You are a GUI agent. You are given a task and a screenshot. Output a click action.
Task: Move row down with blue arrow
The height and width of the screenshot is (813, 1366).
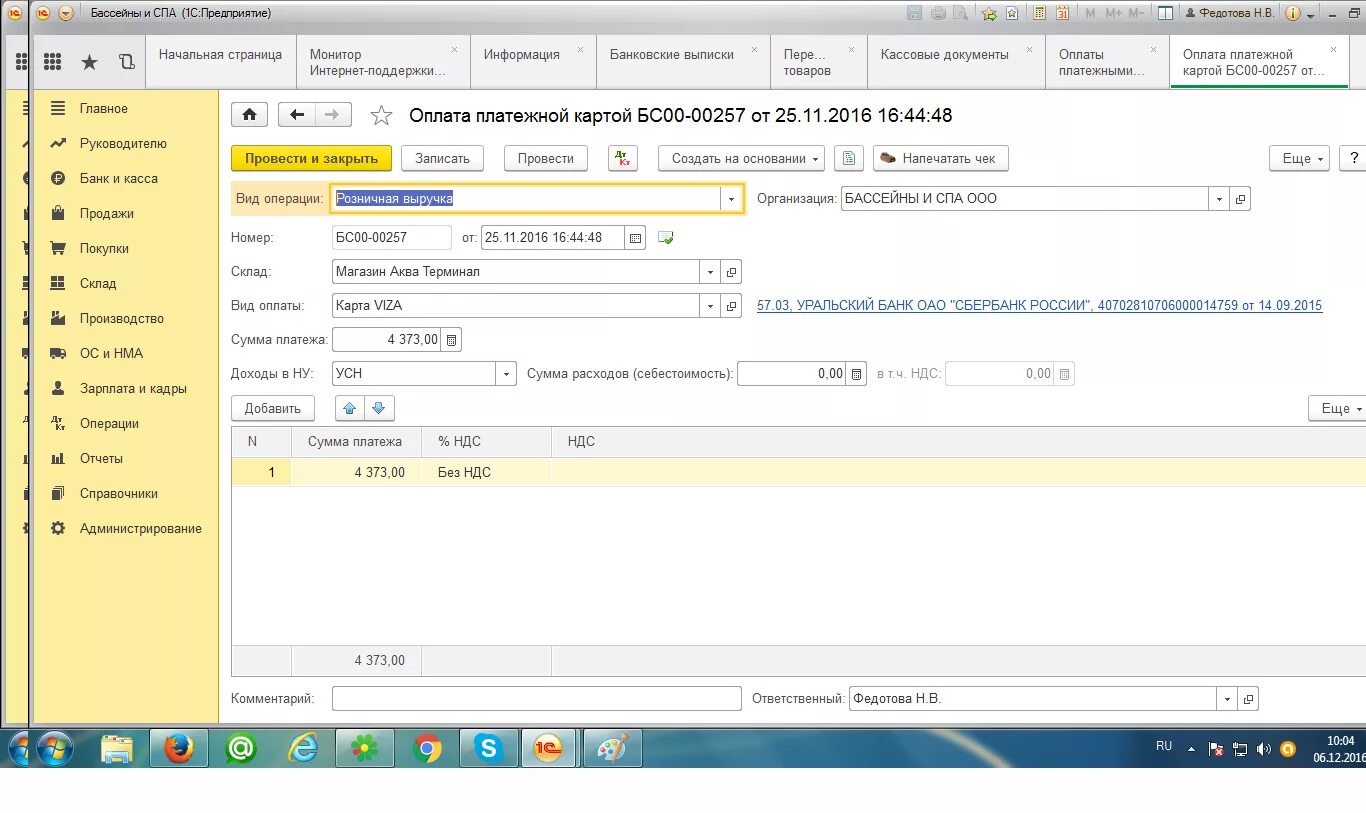tap(379, 408)
